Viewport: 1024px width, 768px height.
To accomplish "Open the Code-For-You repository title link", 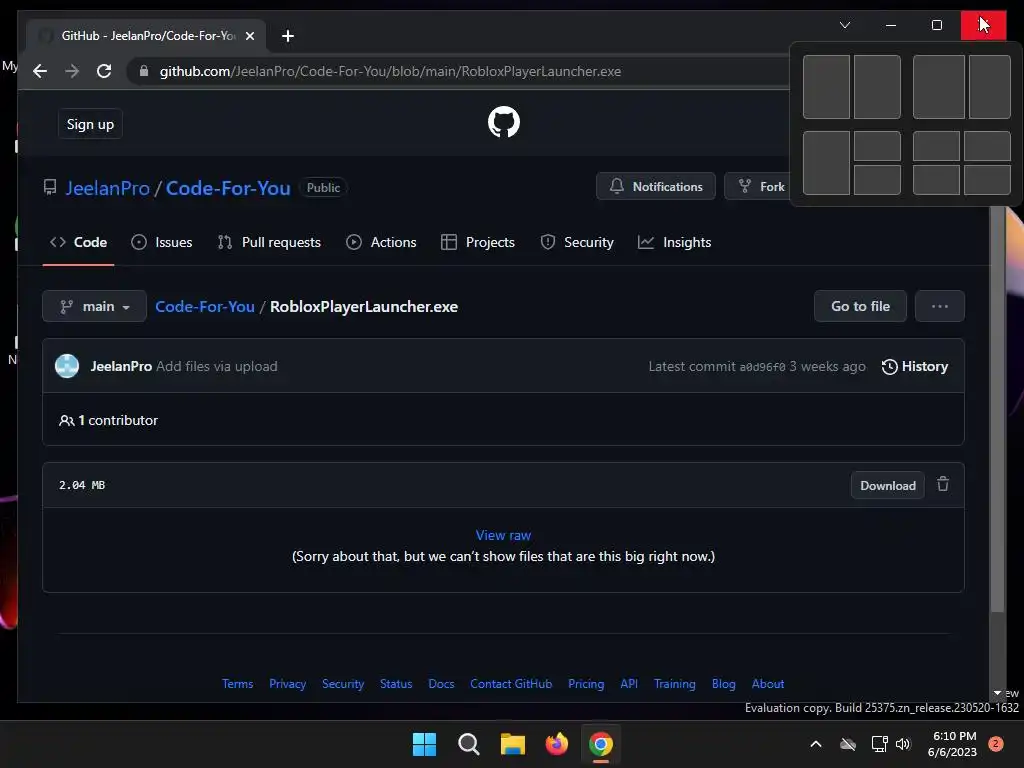I will [x=228, y=188].
